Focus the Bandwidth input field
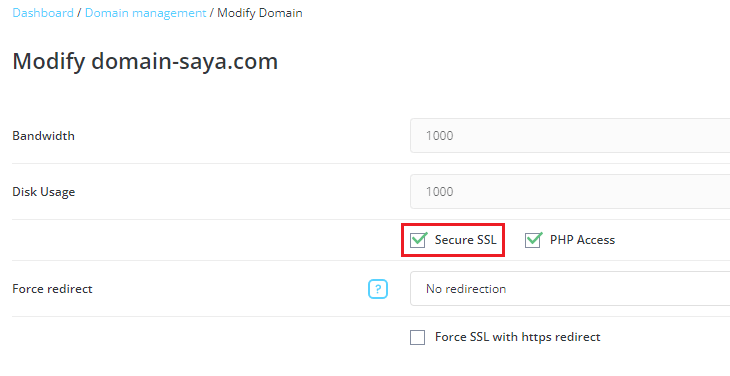The height and width of the screenshot is (376, 730). (x=570, y=135)
